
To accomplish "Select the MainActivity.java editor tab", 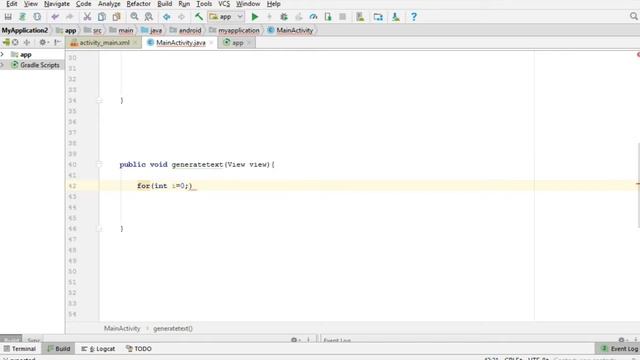I will pyautogui.click(x=181, y=42).
